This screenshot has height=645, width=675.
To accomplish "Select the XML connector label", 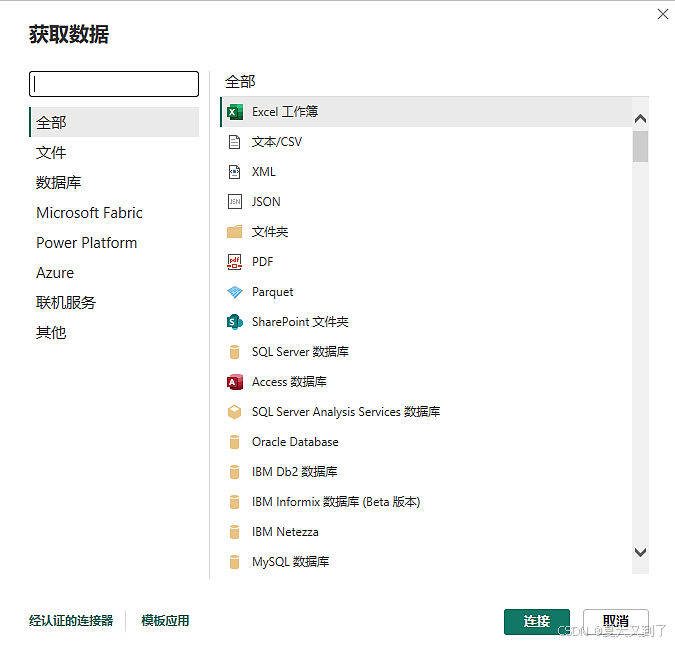I will [263, 172].
